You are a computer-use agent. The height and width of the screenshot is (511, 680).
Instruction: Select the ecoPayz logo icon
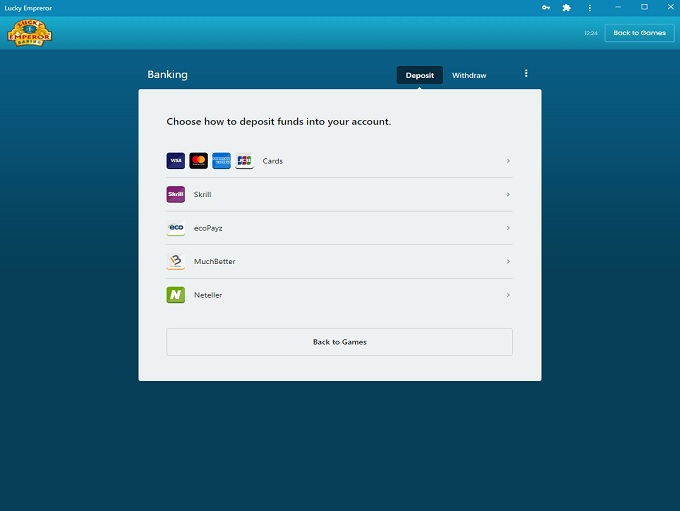pyautogui.click(x=176, y=228)
